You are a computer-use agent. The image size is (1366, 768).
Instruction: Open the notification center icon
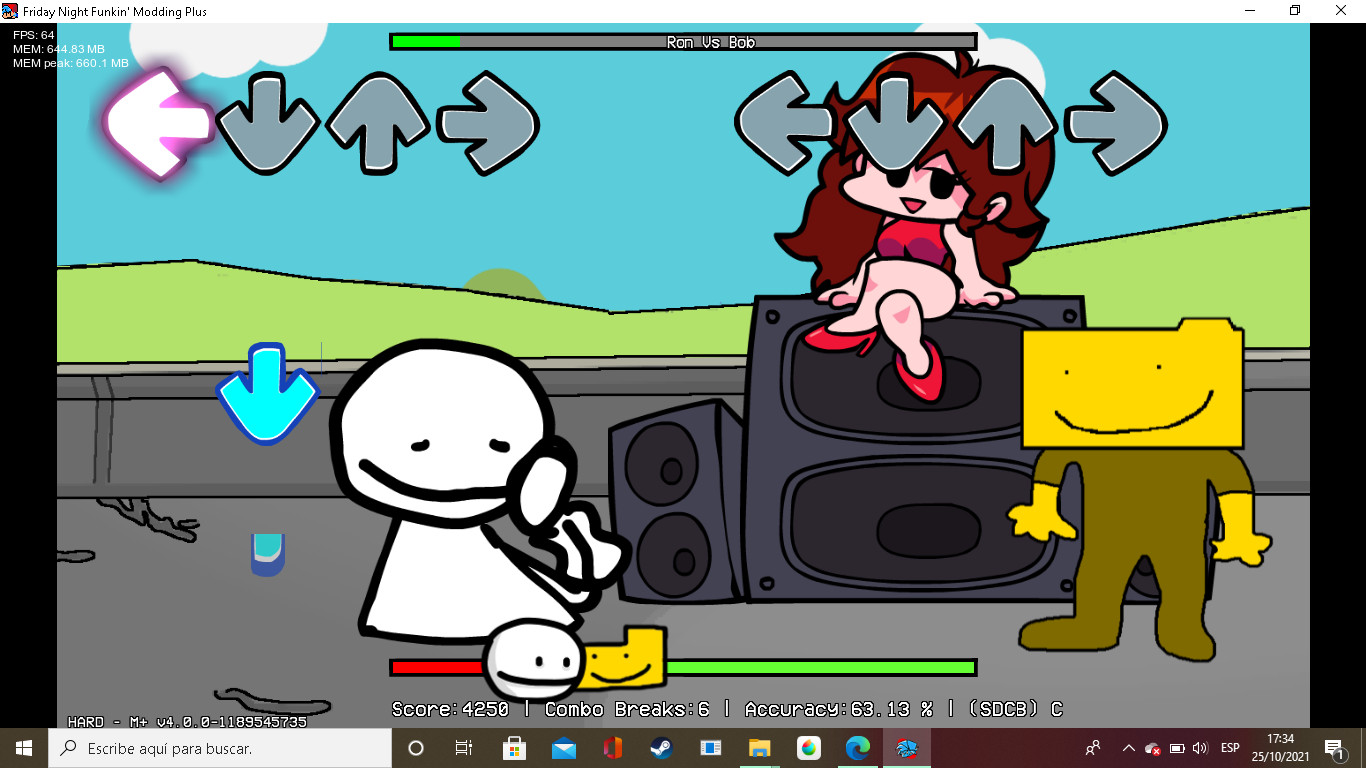coord(1334,748)
